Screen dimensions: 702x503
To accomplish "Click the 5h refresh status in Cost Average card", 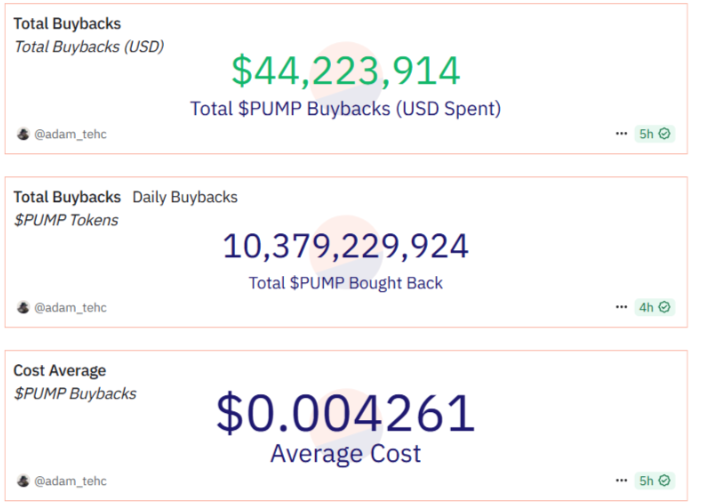I will [655, 480].
